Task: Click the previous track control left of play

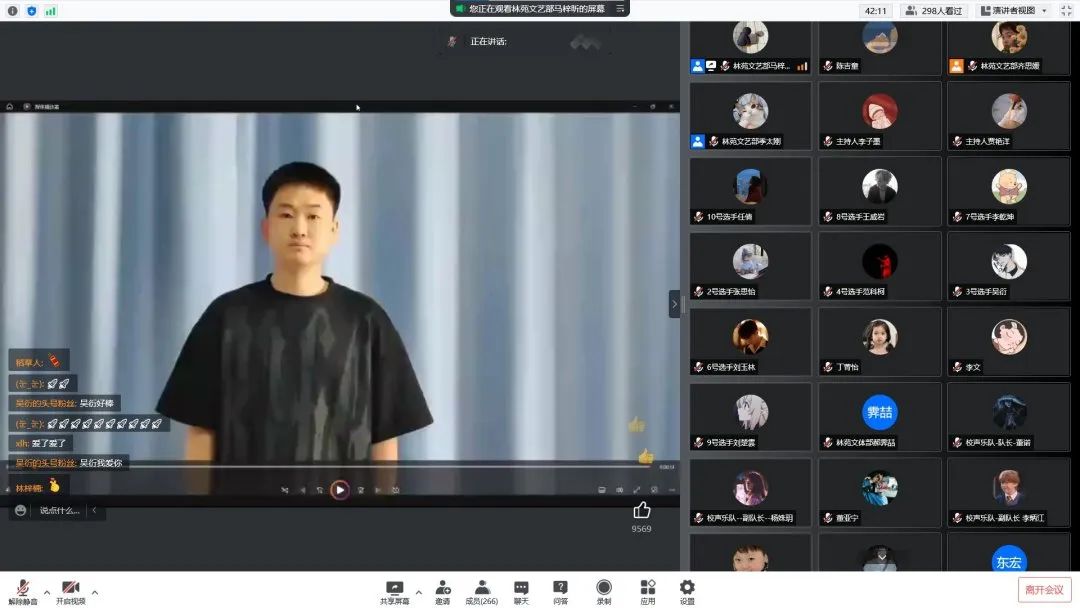Action: (x=302, y=490)
